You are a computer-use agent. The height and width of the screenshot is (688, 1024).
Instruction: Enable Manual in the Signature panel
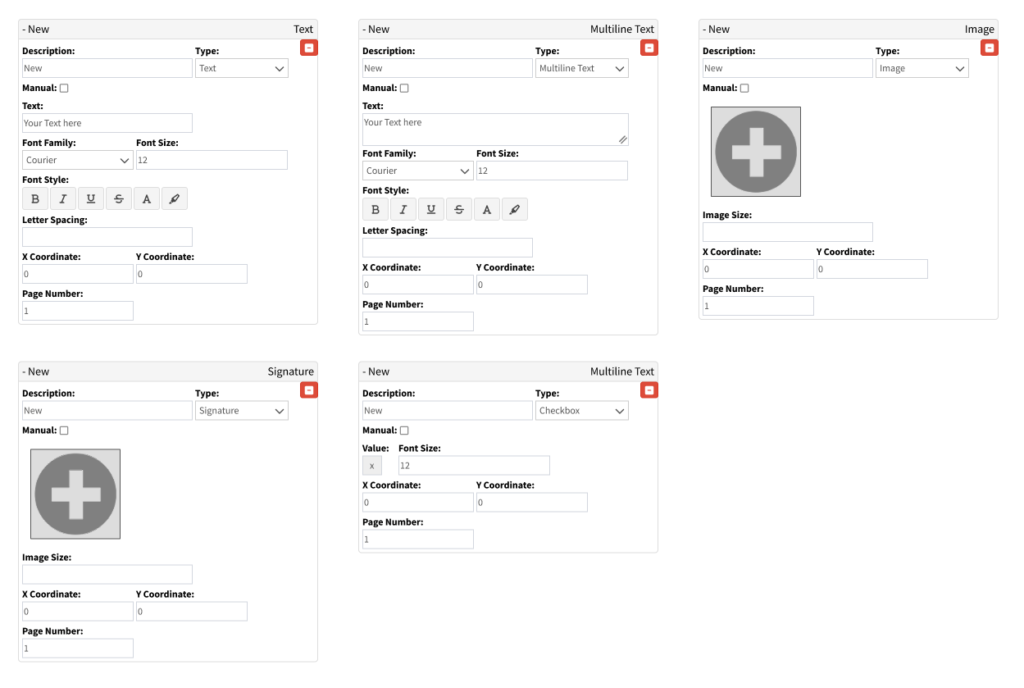coord(64,431)
